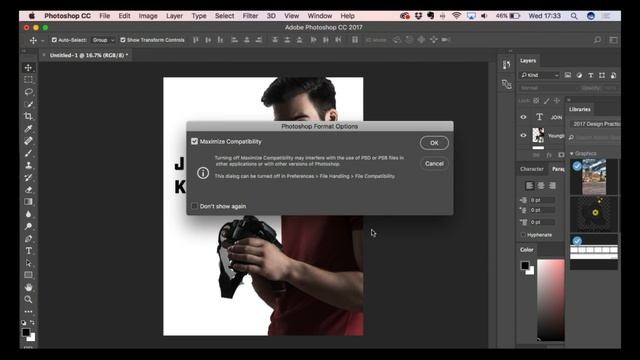The image size is (640, 360).
Task: Open the File menu
Action: click(104, 16)
